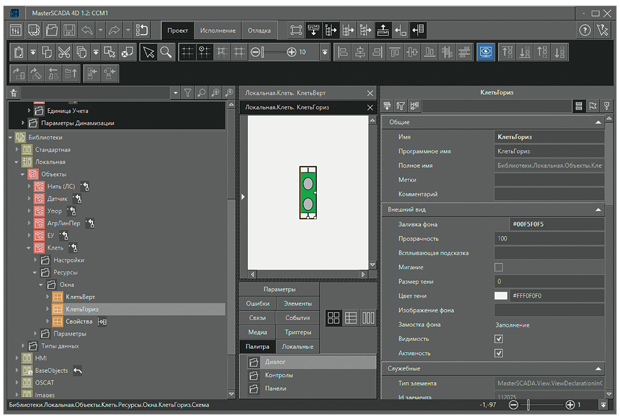Collapse the Клеть tree node

[x=29, y=248]
